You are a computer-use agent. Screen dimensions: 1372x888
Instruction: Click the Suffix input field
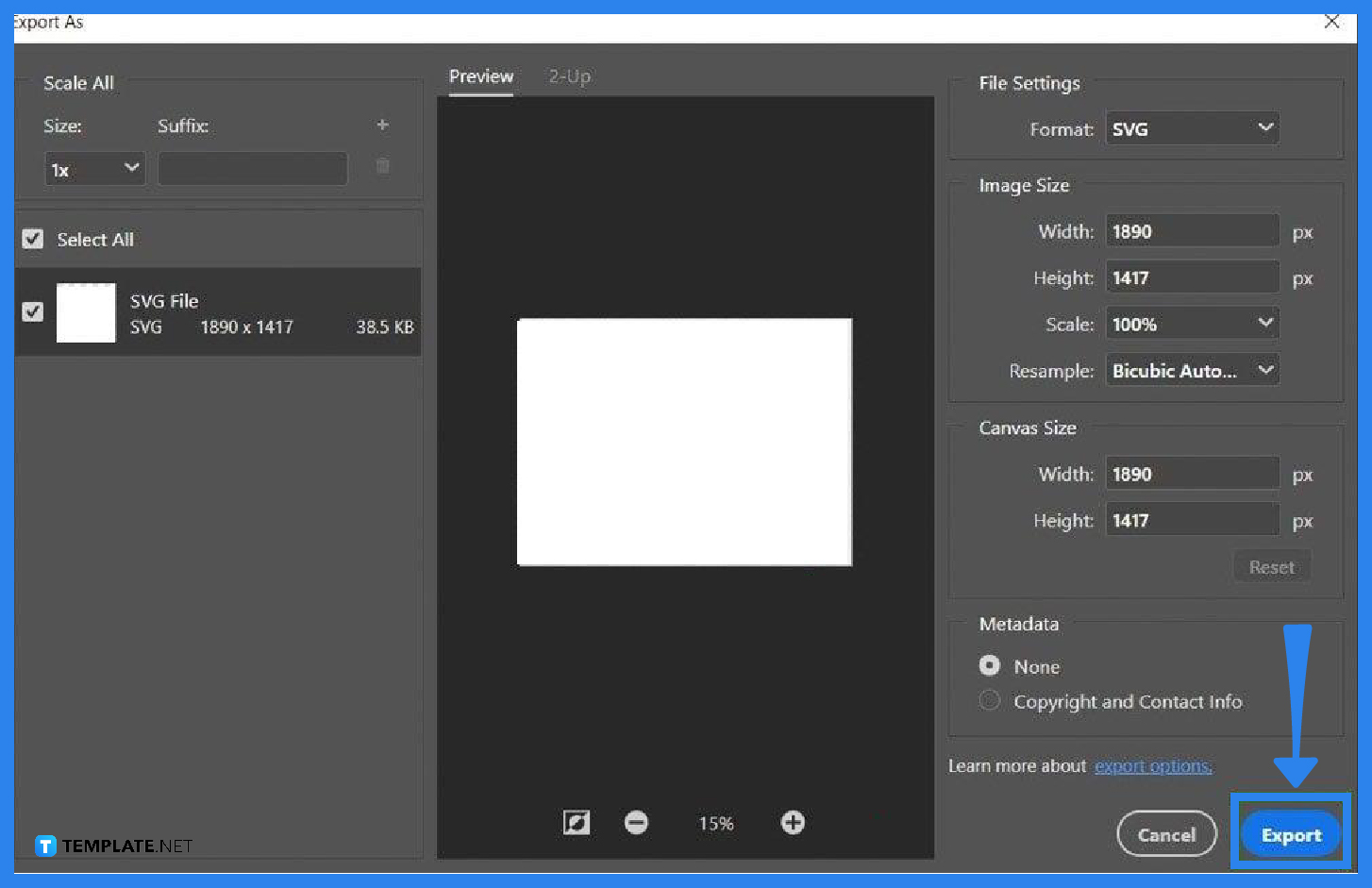(252, 168)
